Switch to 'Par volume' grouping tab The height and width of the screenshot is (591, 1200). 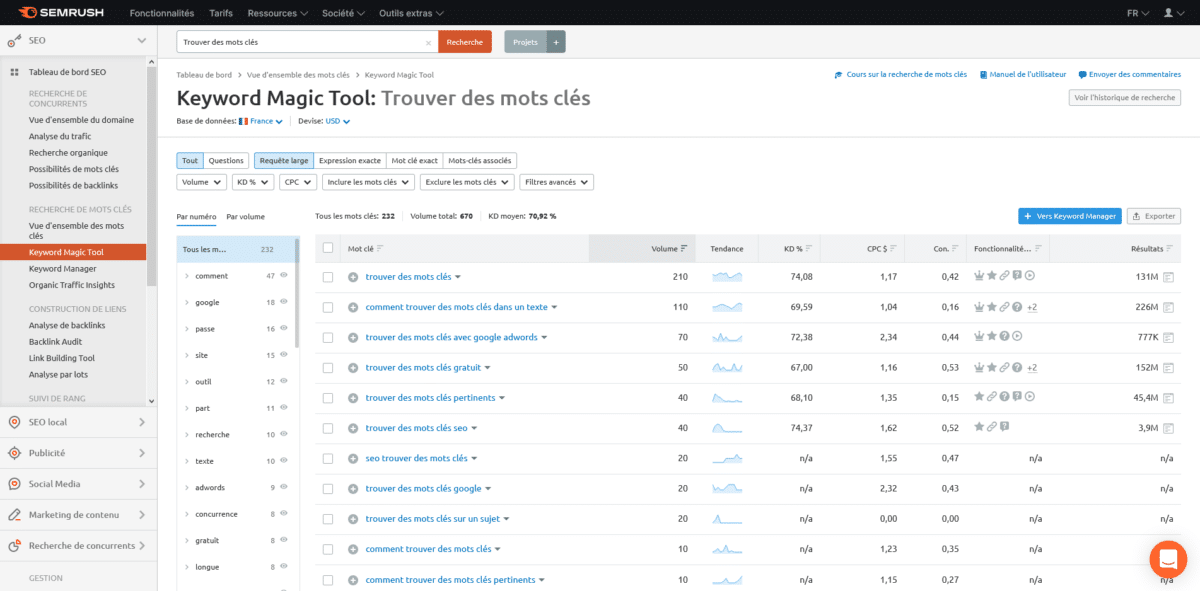245,216
